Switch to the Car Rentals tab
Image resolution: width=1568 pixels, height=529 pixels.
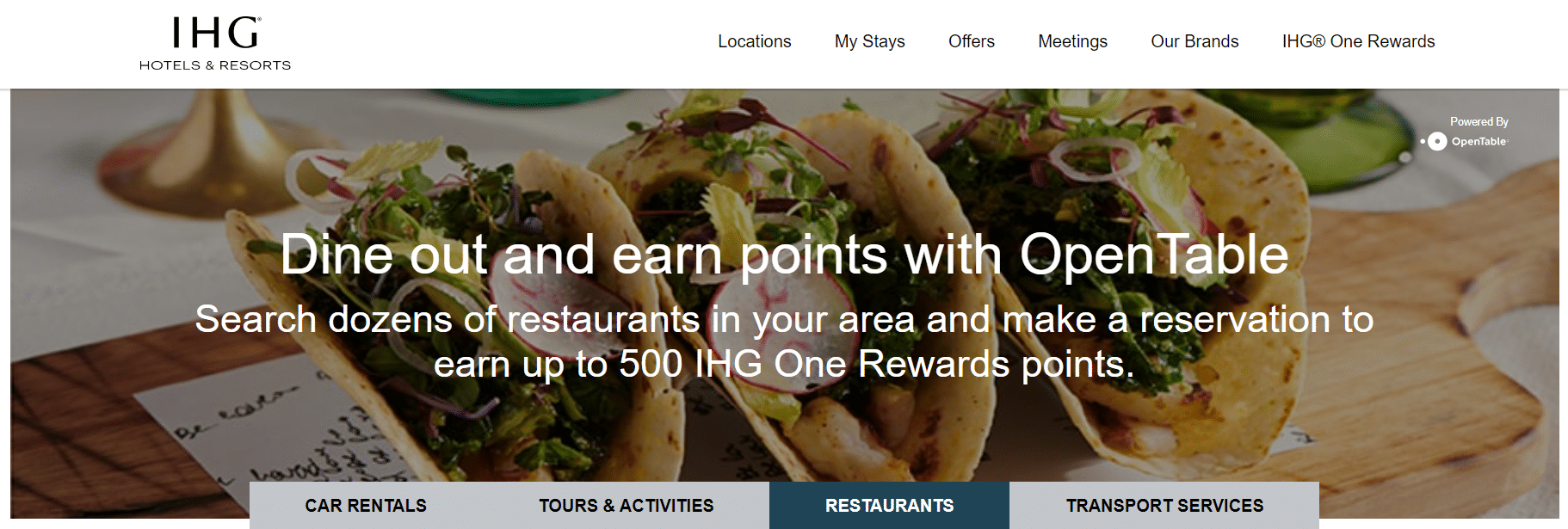366,506
